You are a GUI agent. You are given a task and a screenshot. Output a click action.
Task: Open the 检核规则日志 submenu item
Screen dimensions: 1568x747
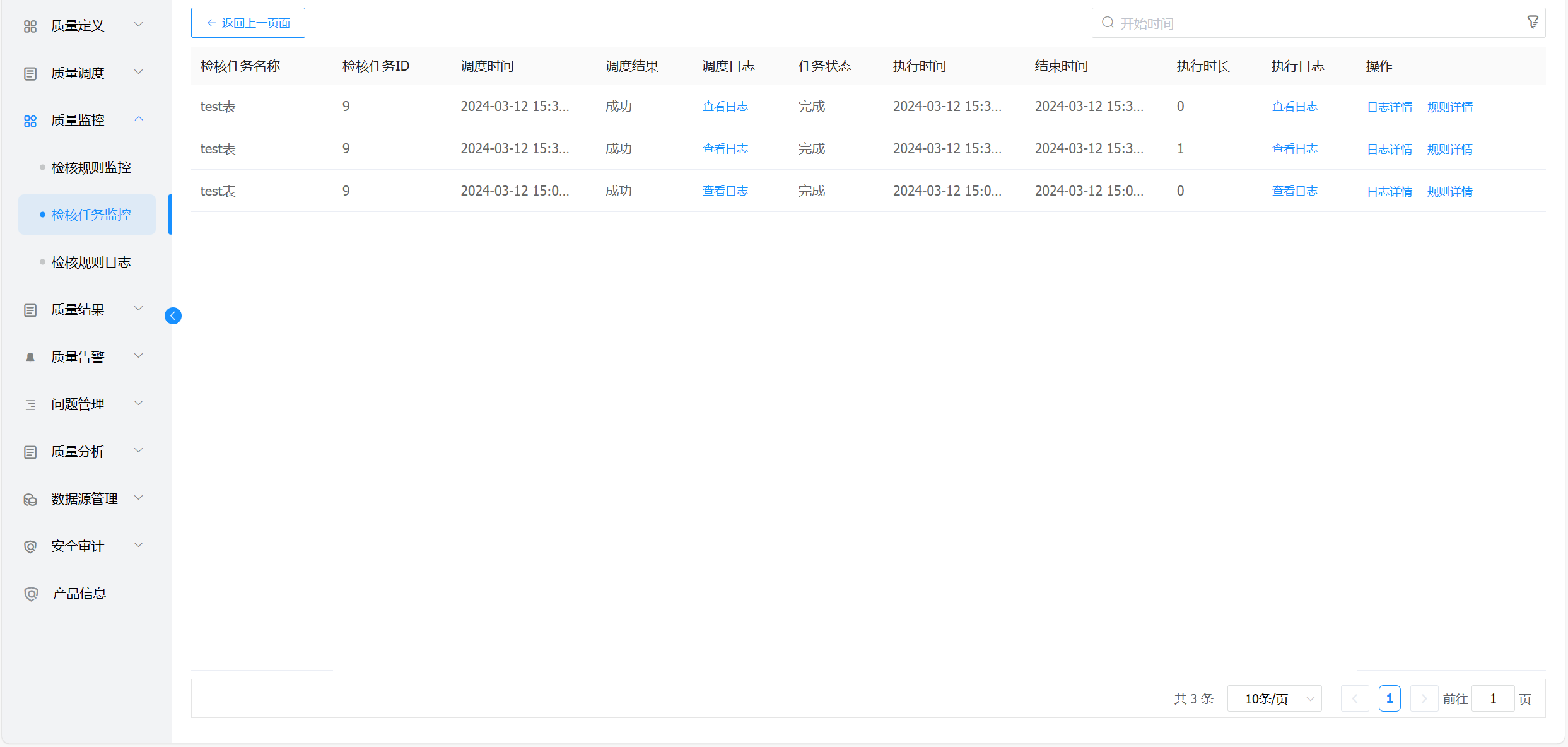click(x=91, y=262)
